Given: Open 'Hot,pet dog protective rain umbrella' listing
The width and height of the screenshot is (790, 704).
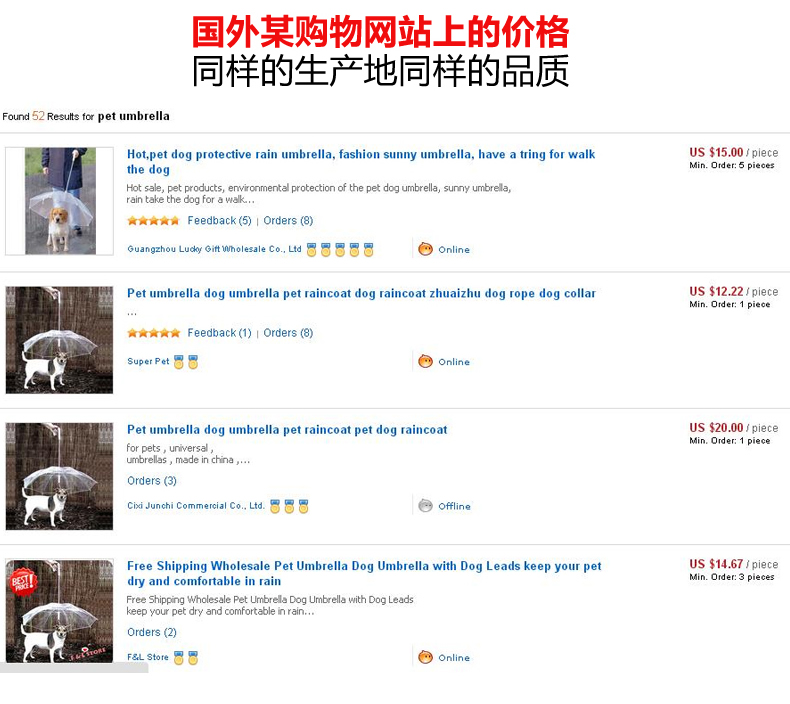Looking at the screenshot, I should 361,161.
